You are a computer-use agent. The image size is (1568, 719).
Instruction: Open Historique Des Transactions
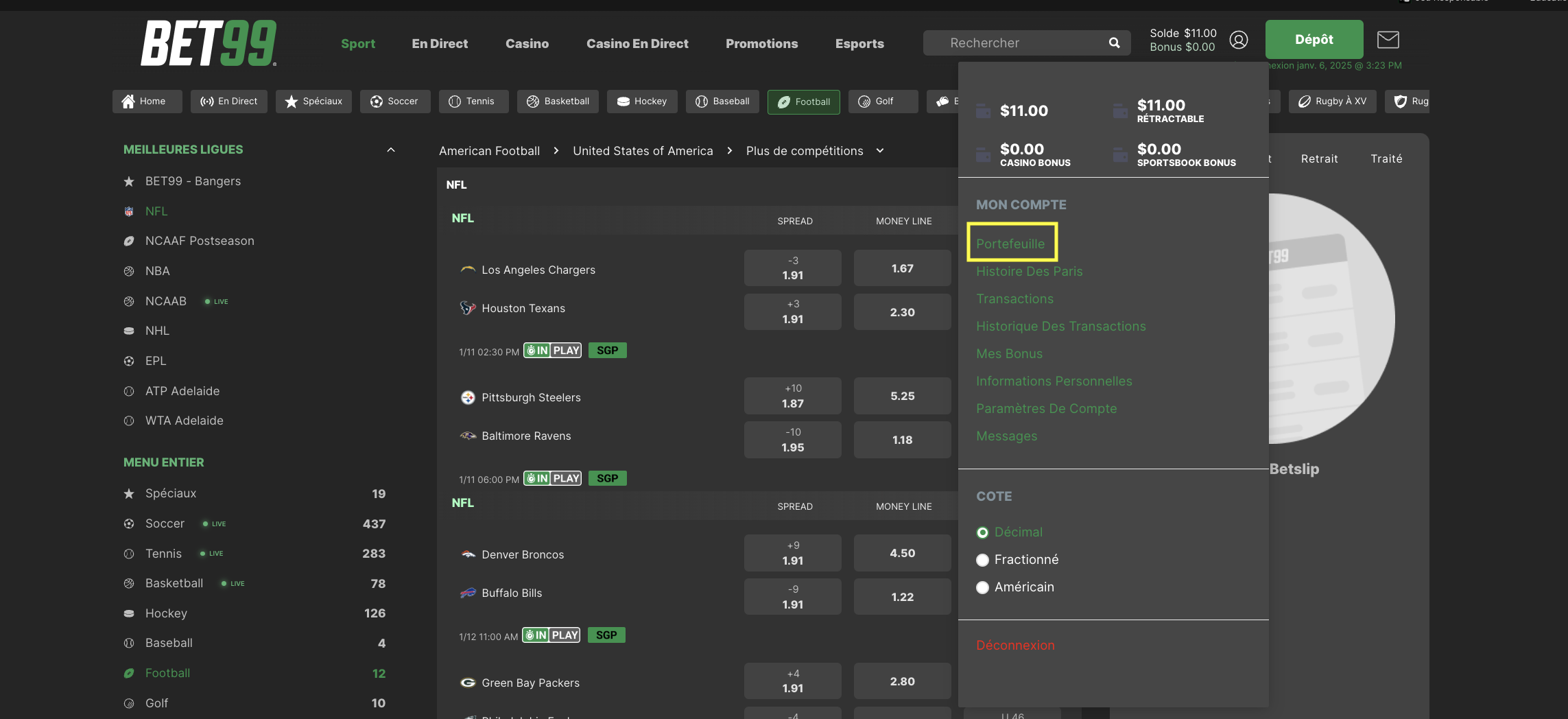click(x=1061, y=326)
